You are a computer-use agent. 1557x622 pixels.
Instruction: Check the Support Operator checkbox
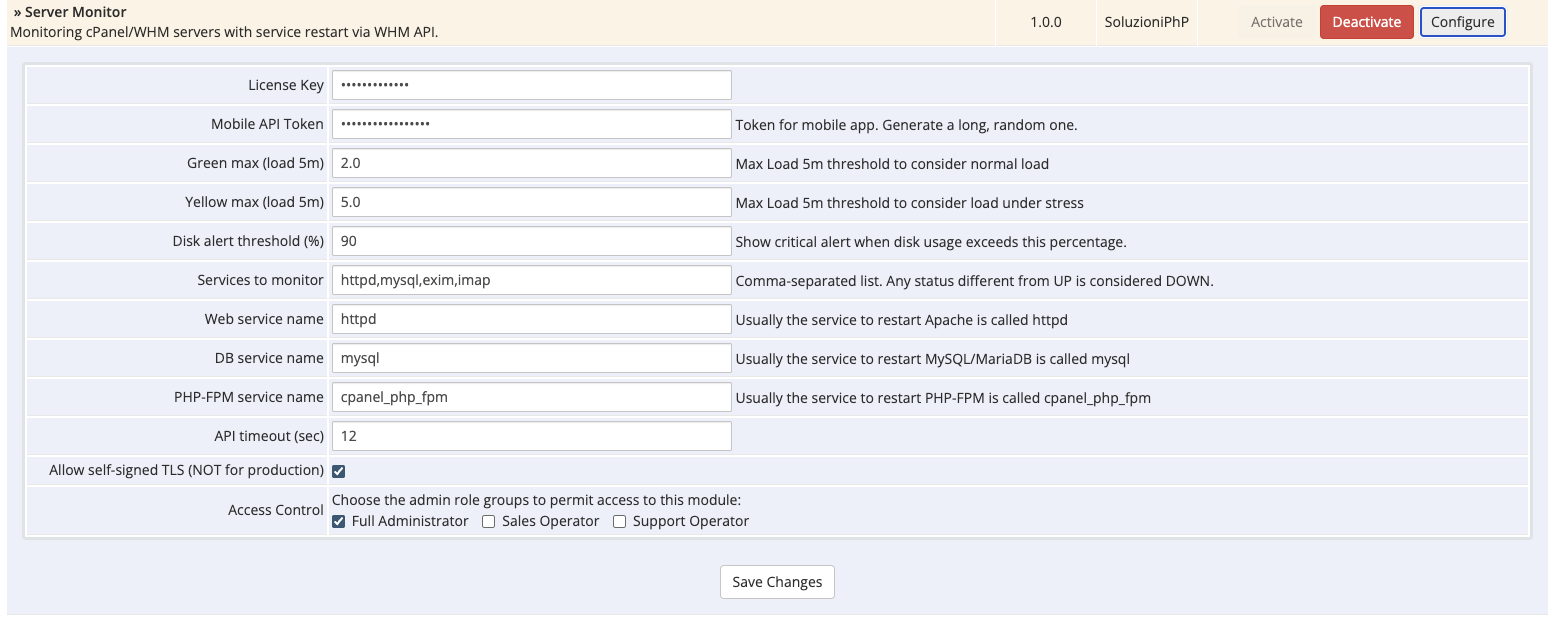pyautogui.click(x=620, y=521)
